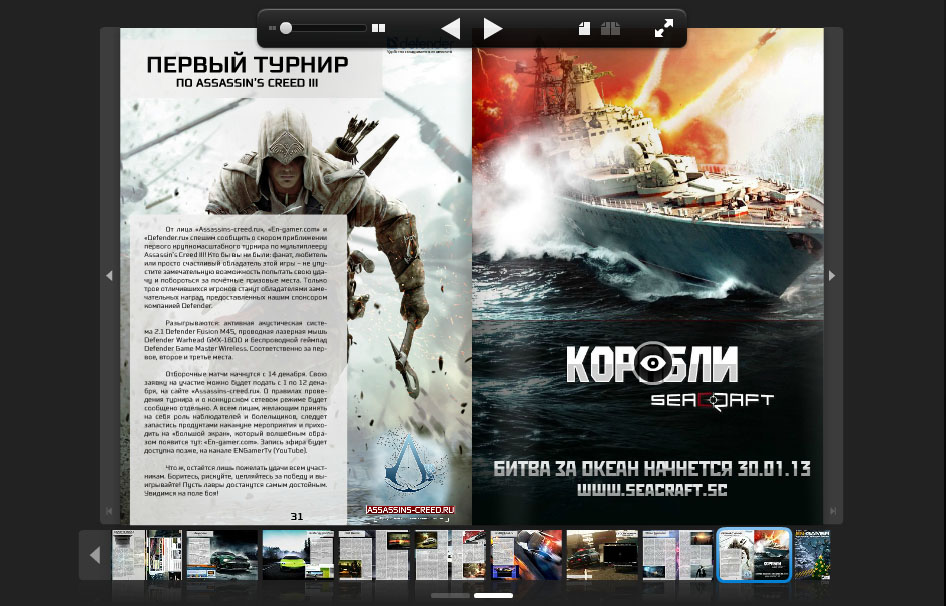Open the ASSASSINS-CREED.RU link
This screenshot has height=606, width=946.
pyautogui.click(x=410, y=510)
